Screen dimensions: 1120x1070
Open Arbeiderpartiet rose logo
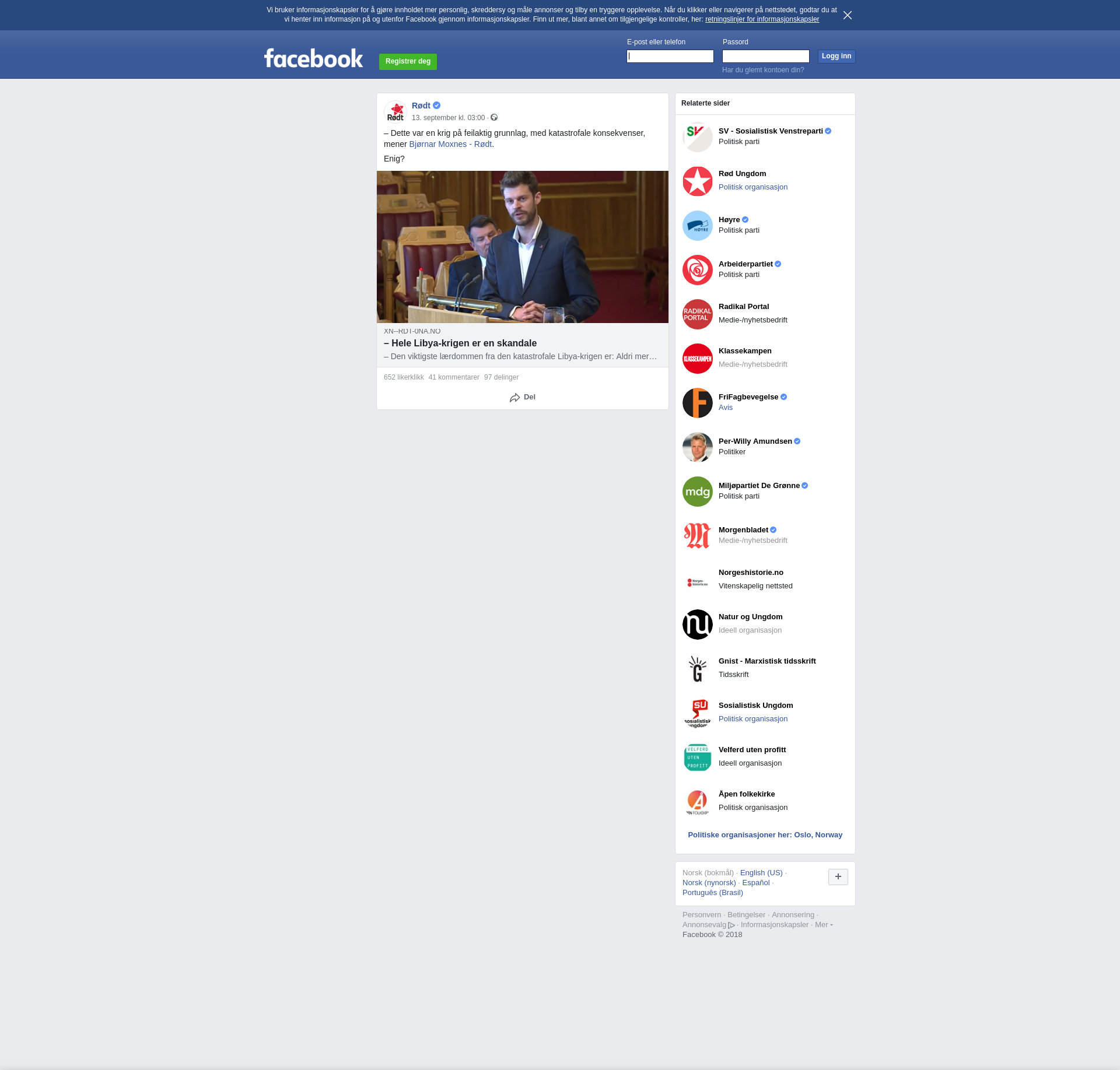click(698, 270)
